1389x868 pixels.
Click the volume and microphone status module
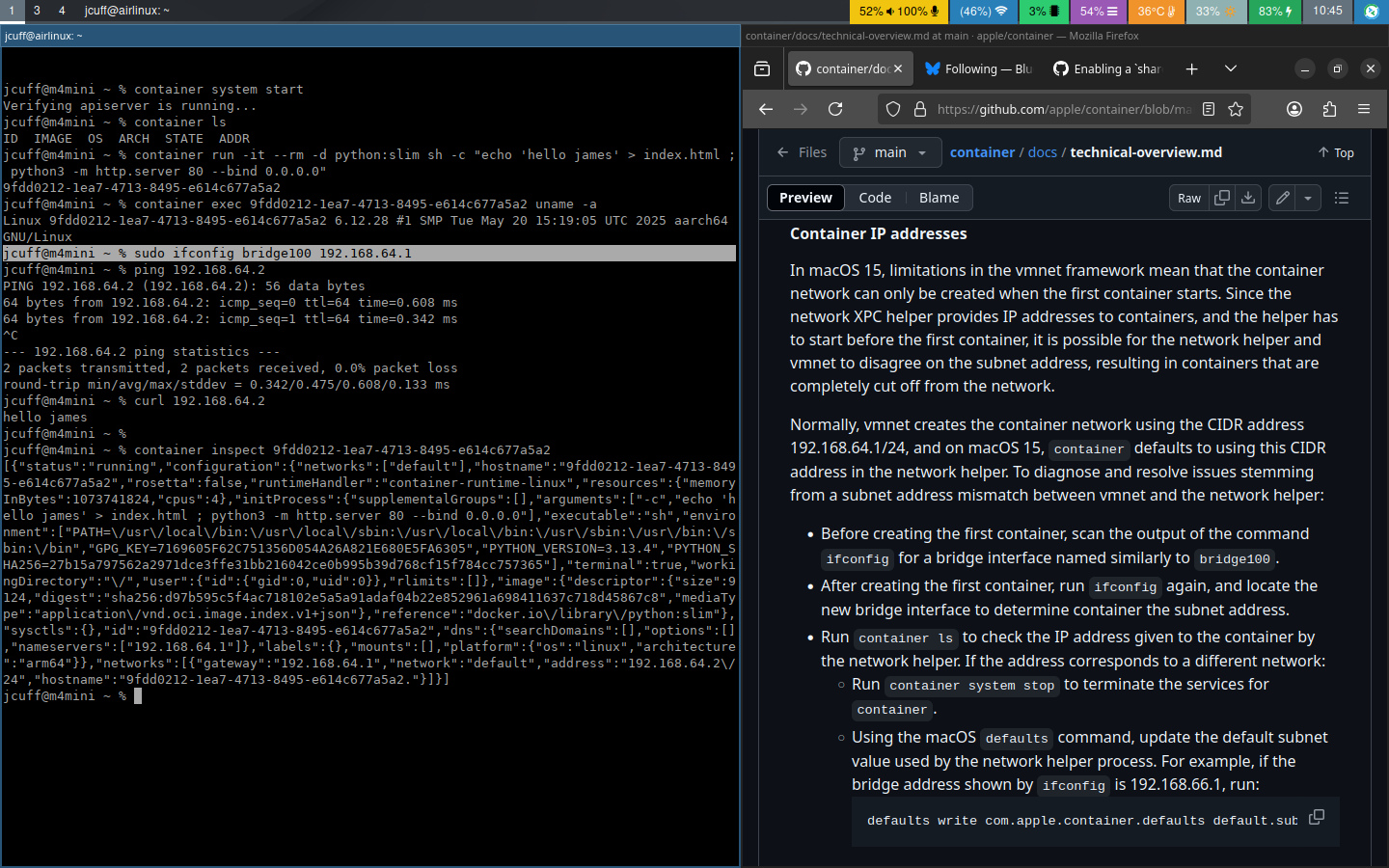pos(898,11)
